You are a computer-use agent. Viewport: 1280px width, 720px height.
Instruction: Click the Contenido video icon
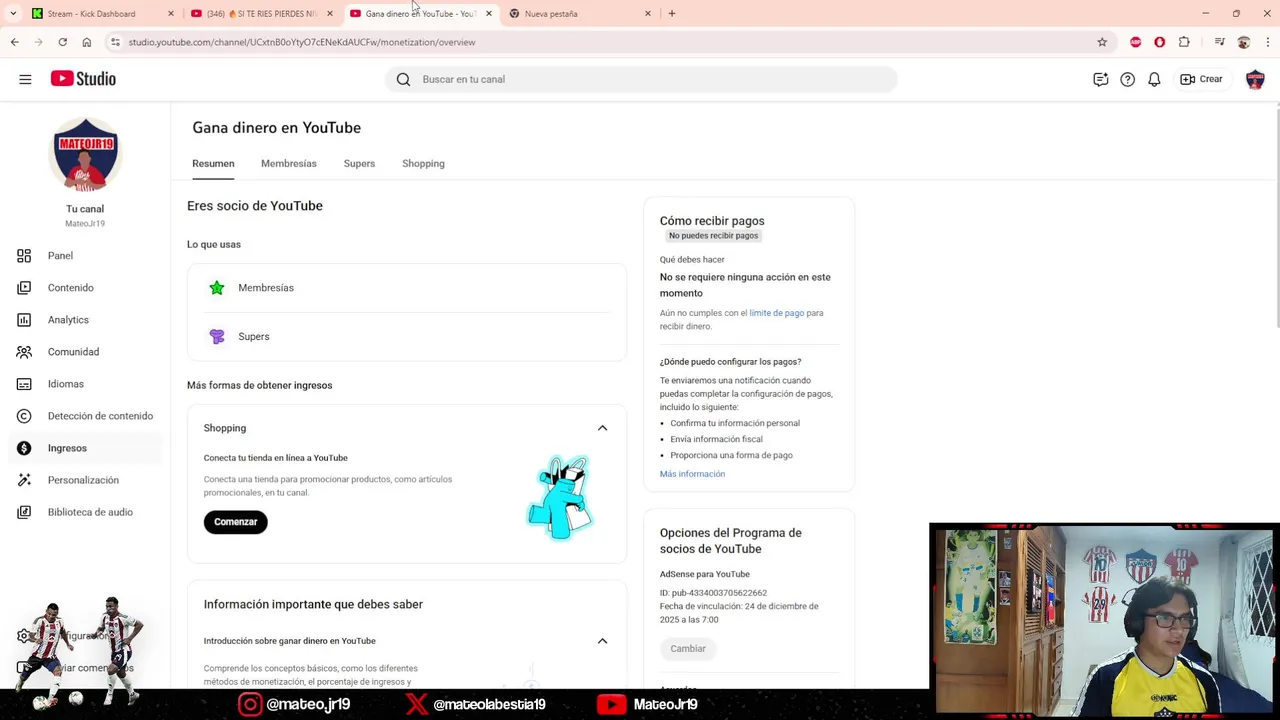24,288
